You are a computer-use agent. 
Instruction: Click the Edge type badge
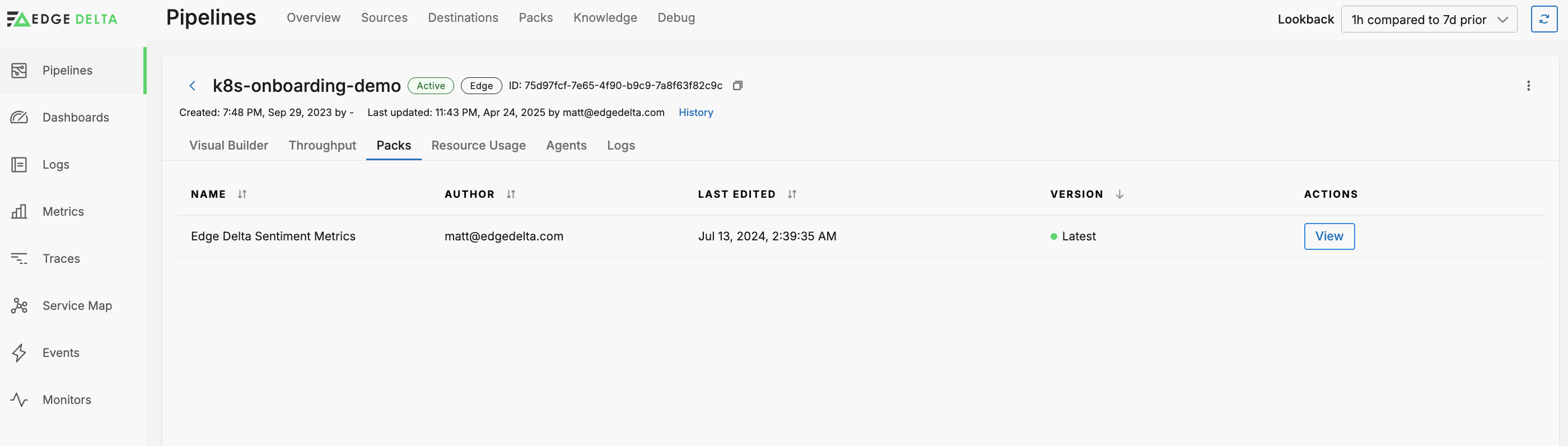point(481,86)
